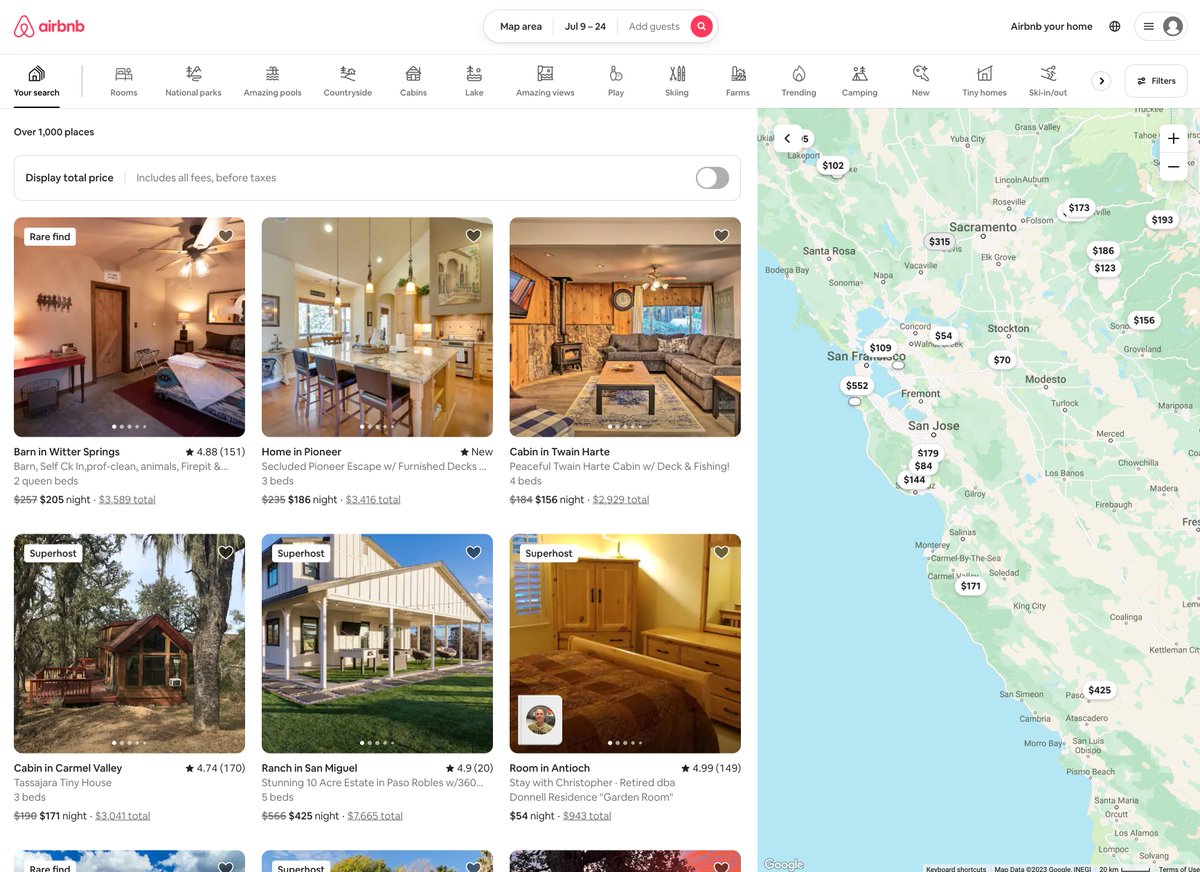This screenshot has height=872, width=1200.
Task: Click the $171 map price marker
Action: pos(971,586)
